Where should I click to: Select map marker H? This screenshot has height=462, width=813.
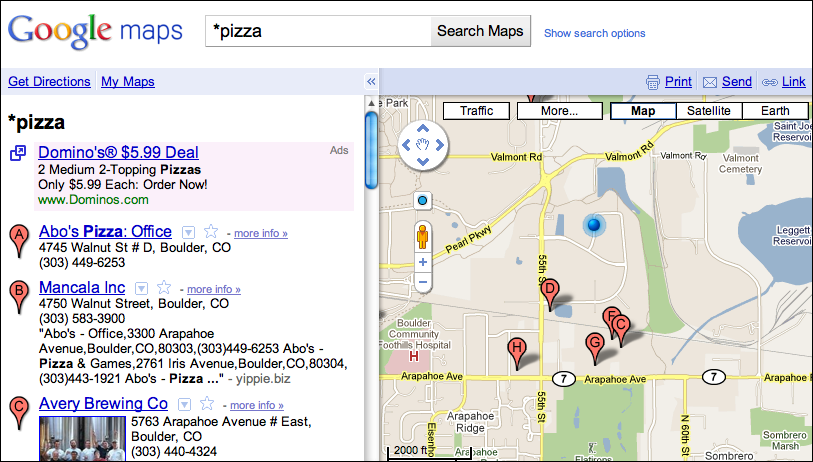click(x=517, y=353)
